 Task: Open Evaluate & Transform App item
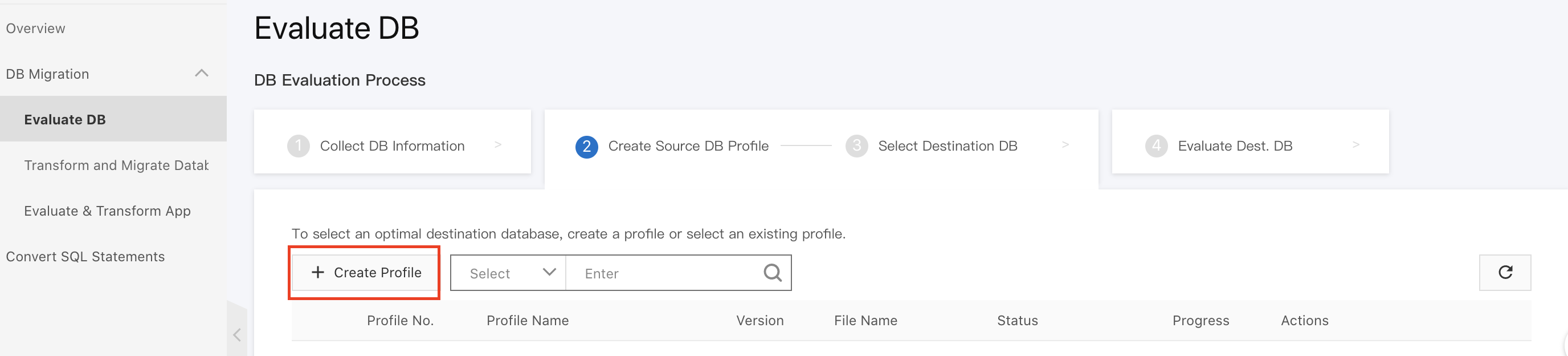[107, 211]
